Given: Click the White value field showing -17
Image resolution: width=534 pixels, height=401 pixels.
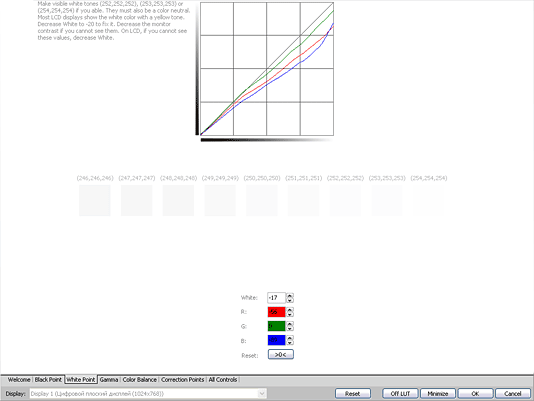Looking at the screenshot, I should [277, 298].
